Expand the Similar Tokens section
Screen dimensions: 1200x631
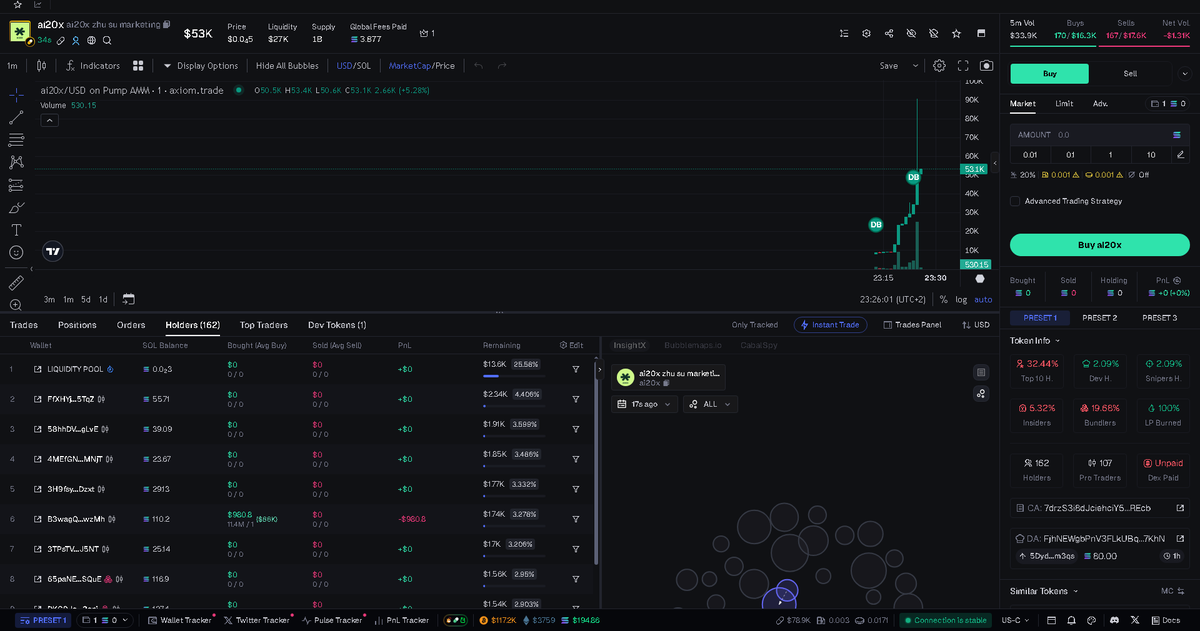[1074, 591]
